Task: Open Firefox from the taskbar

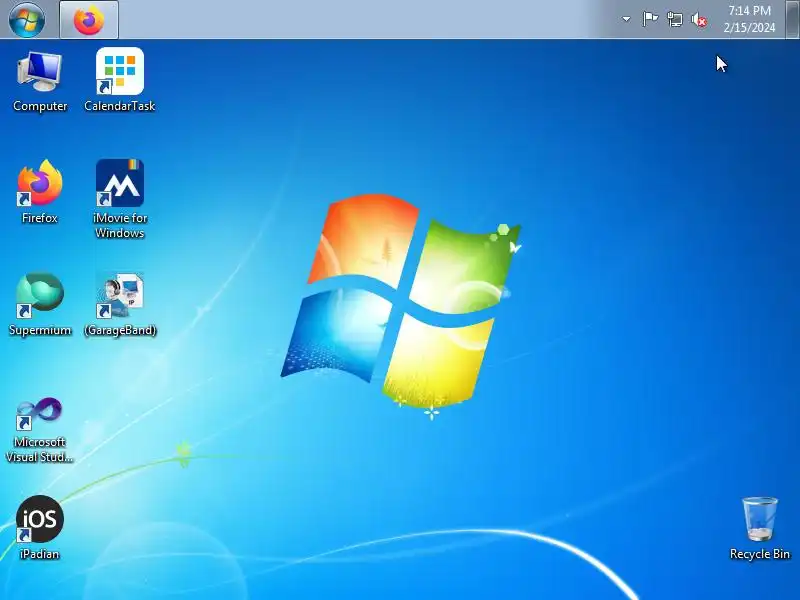Action: pos(89,19)
